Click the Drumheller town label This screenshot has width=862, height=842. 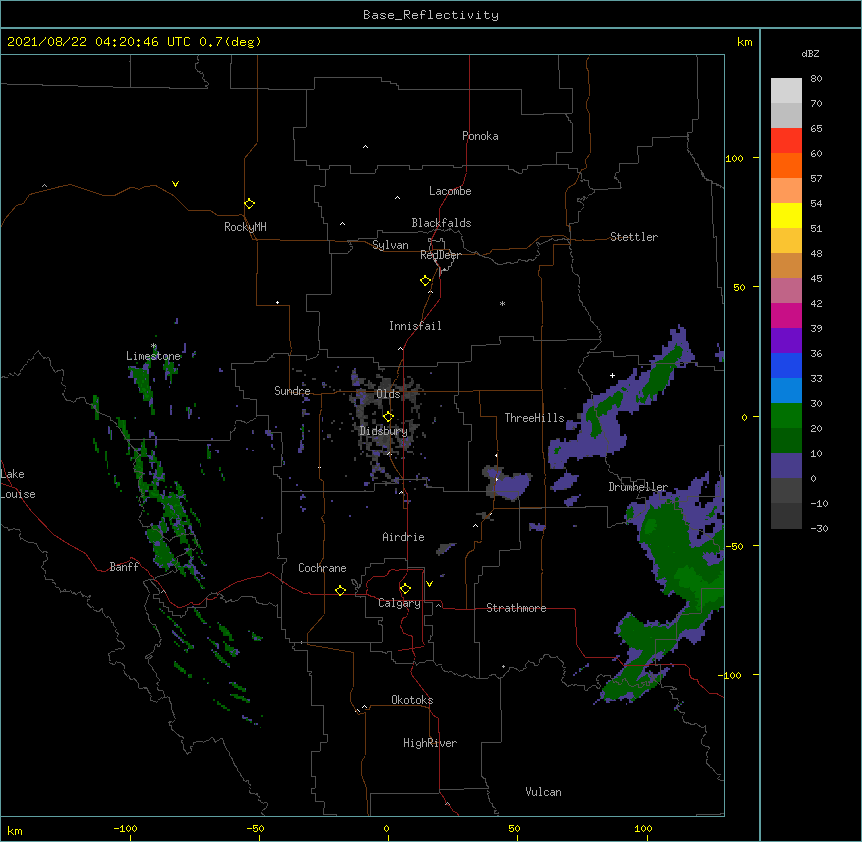click(638, 487)
